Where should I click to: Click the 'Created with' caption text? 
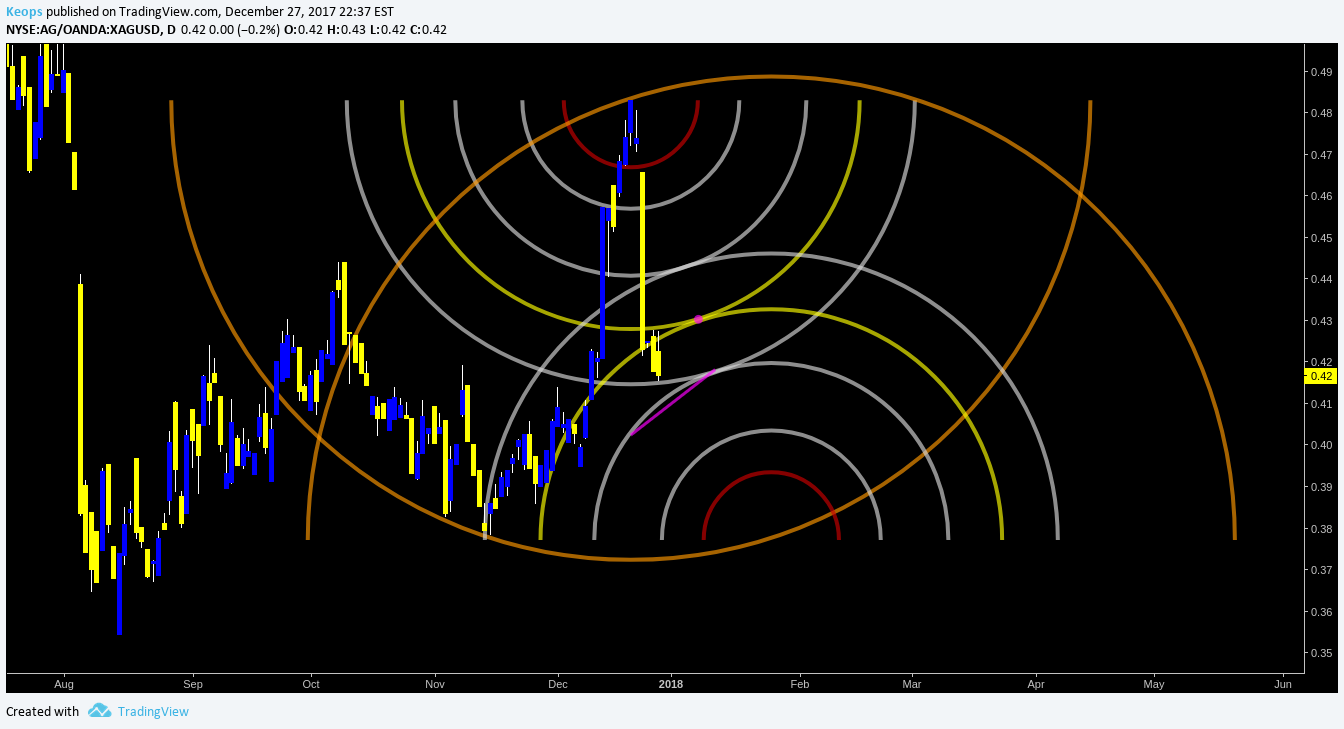tap(42, 712)
